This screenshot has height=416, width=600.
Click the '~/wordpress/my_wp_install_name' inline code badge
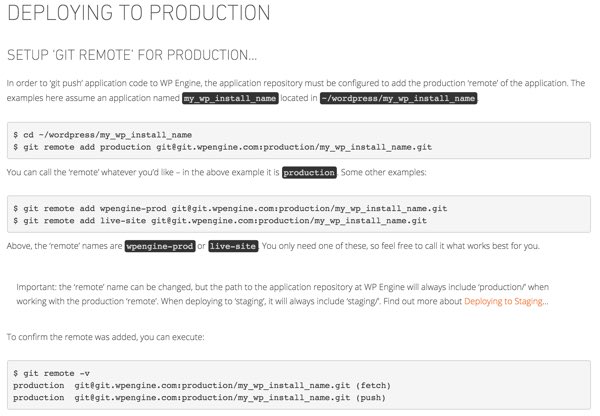coord(398,98)
